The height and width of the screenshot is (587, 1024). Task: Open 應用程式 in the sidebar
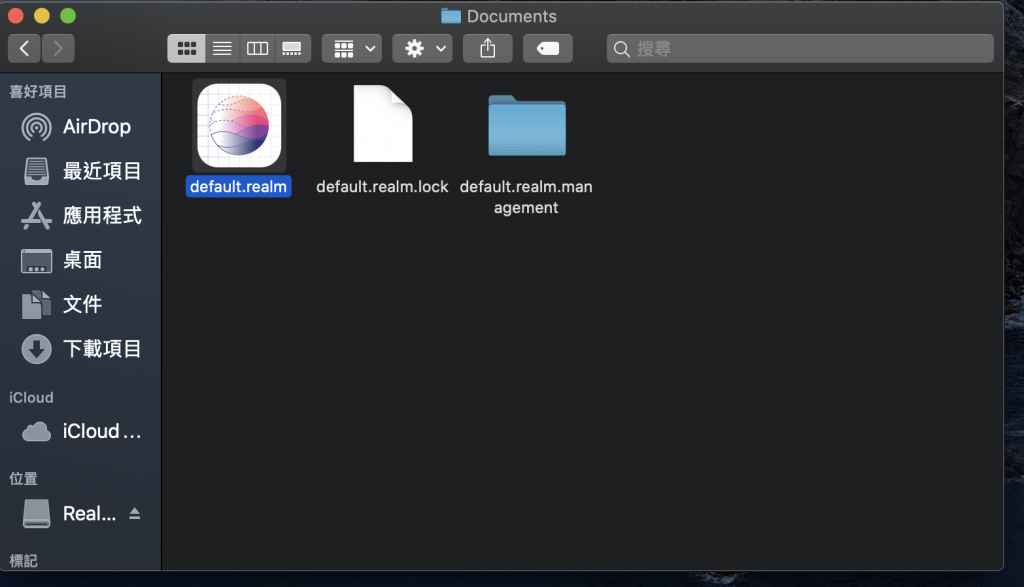80,215
